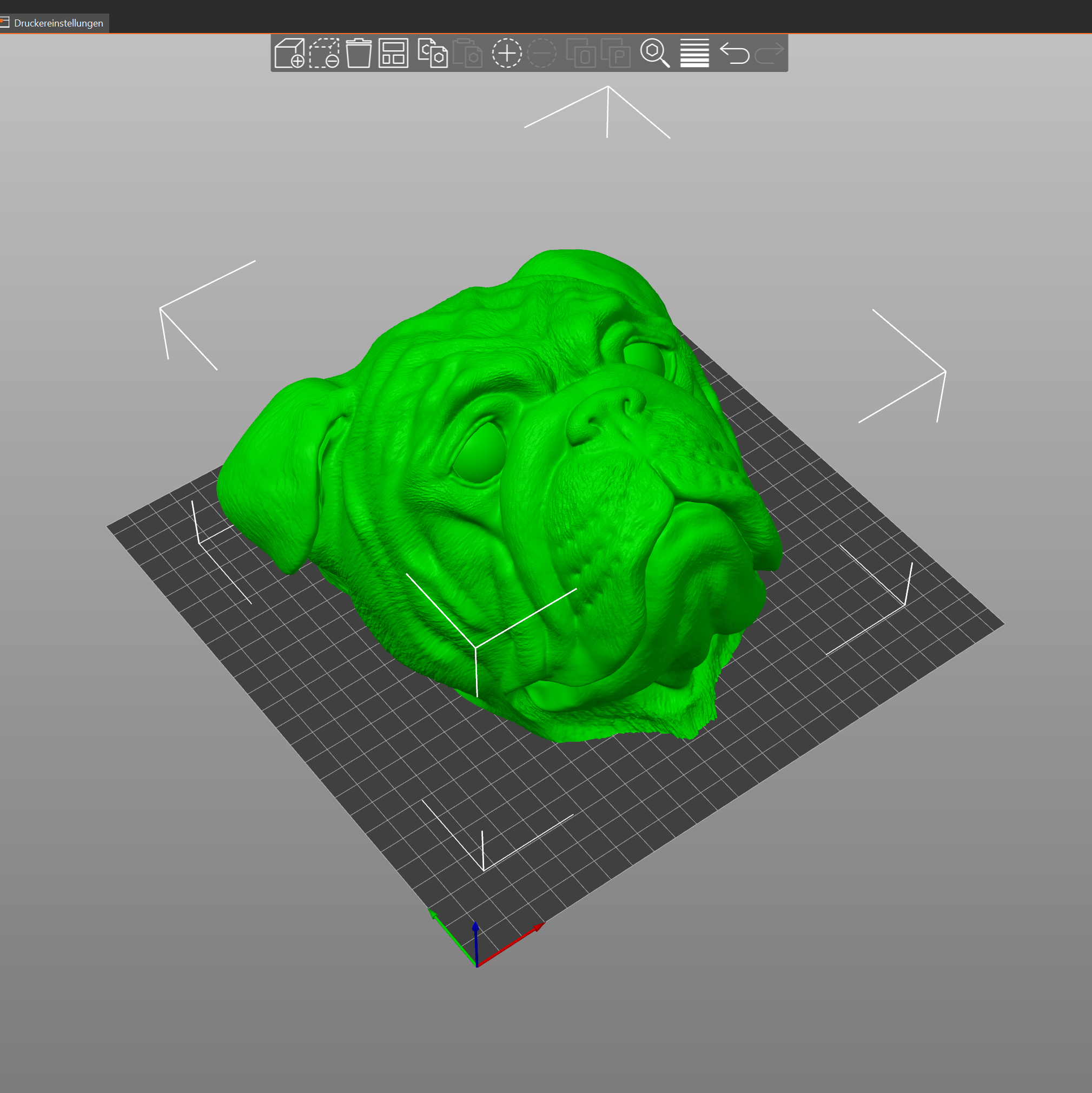Open Search with the magnifier icon
The height and width of the screenshot is (1093, 1092).
(654, 53)
